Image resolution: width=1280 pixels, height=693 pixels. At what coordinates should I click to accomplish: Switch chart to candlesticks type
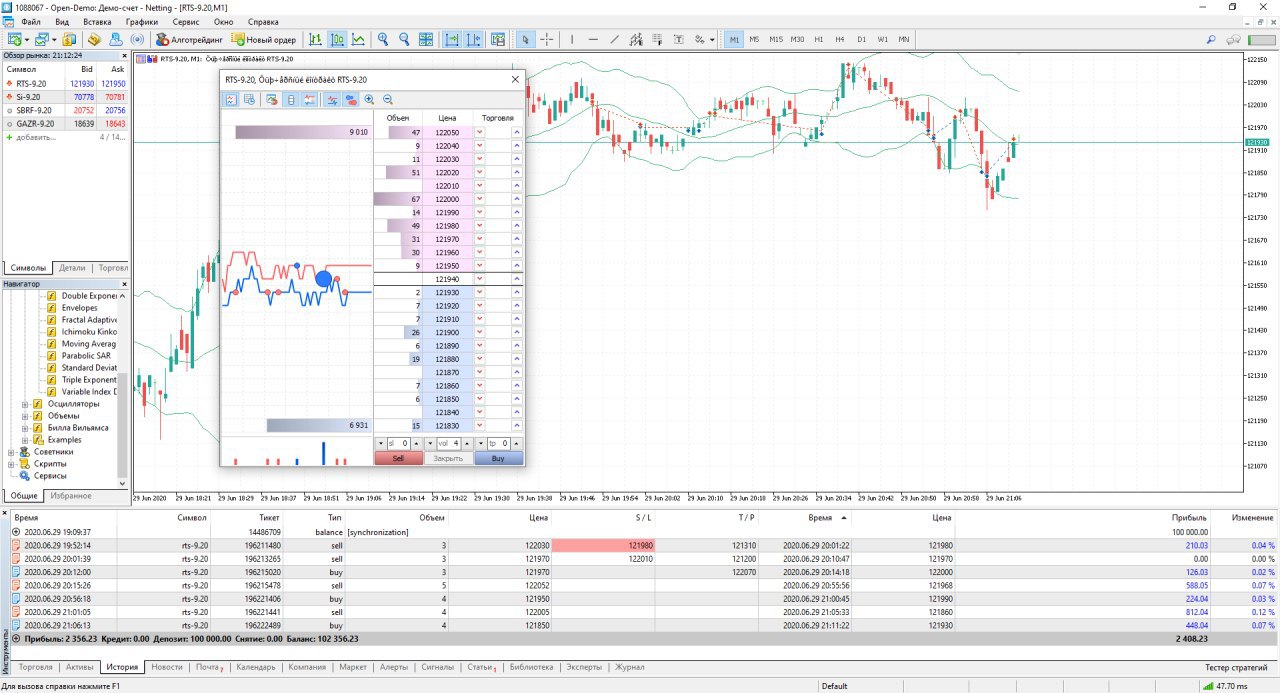(x=337, y=40)
